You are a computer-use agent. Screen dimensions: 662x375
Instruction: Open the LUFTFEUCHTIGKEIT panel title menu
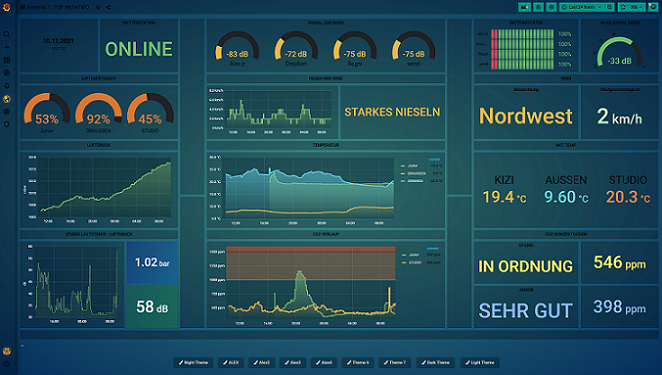point(99,79)
